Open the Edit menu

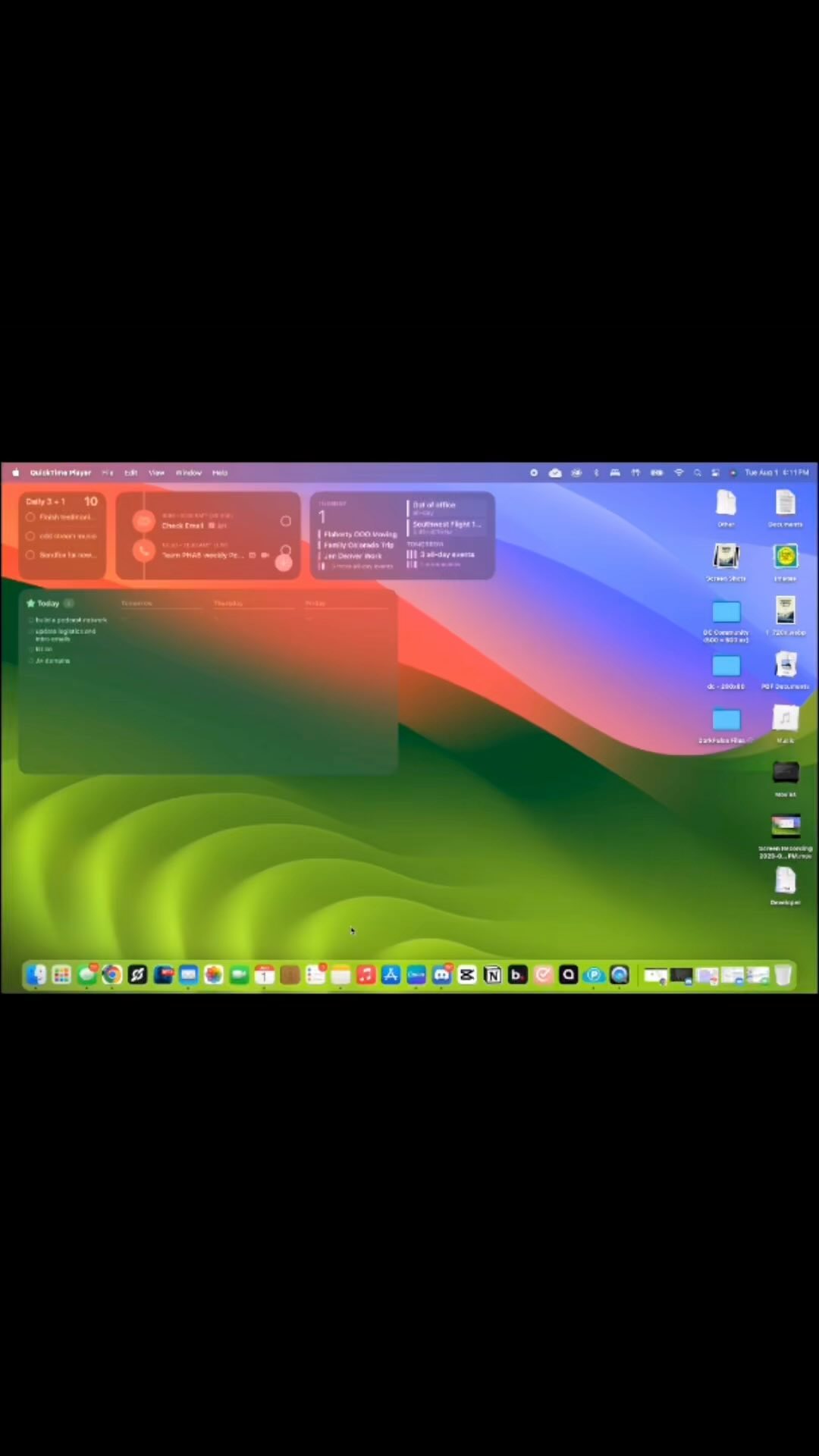pos(131,472)
